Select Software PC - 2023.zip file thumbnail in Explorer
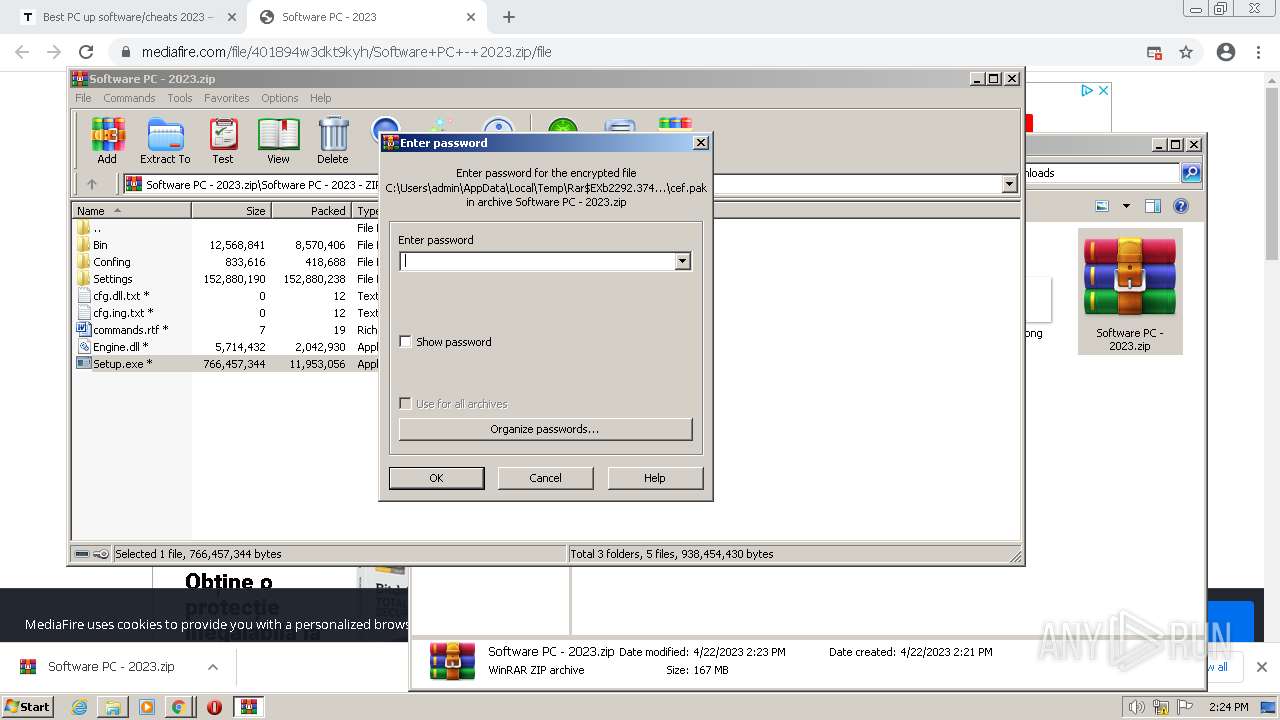 pos(1130,291)
